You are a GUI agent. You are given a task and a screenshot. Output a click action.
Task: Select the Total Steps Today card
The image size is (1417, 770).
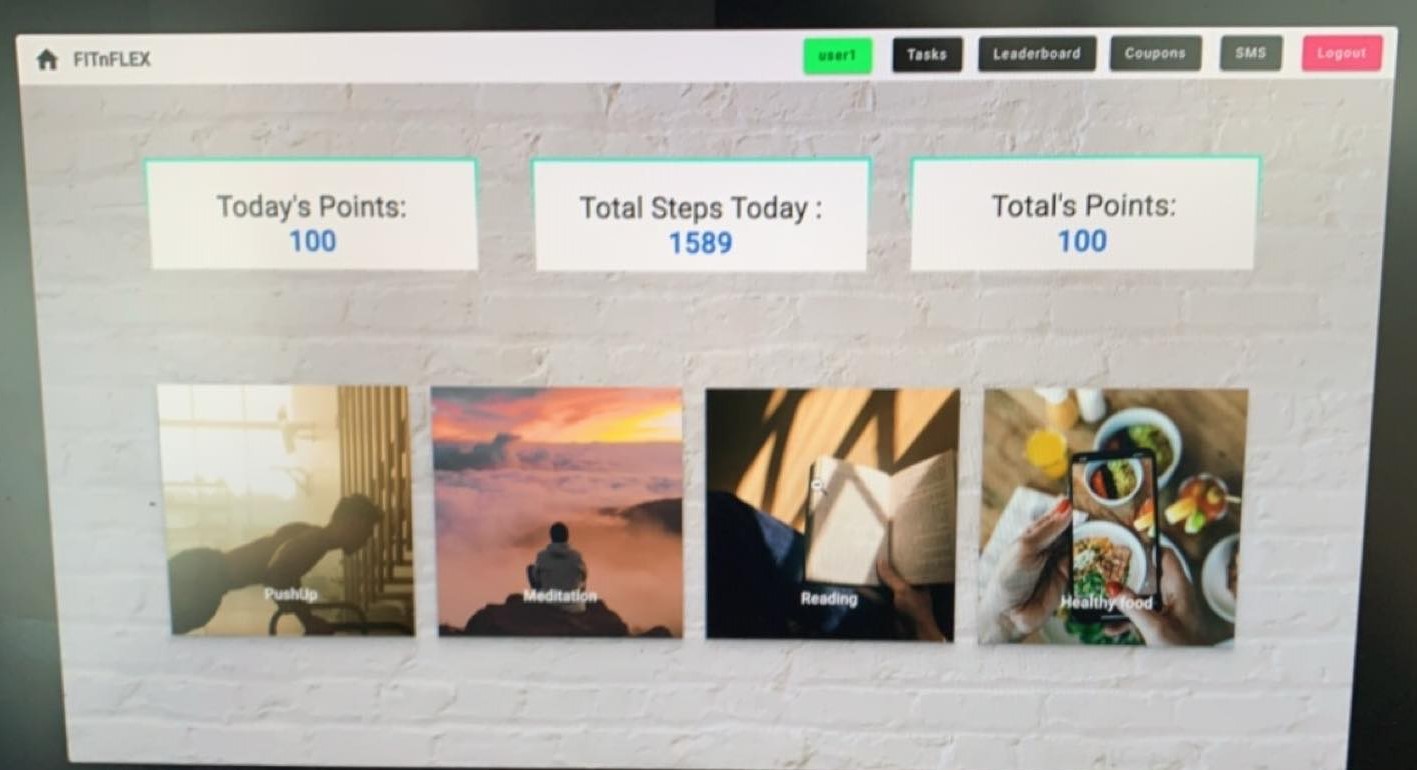pos(701,215)
